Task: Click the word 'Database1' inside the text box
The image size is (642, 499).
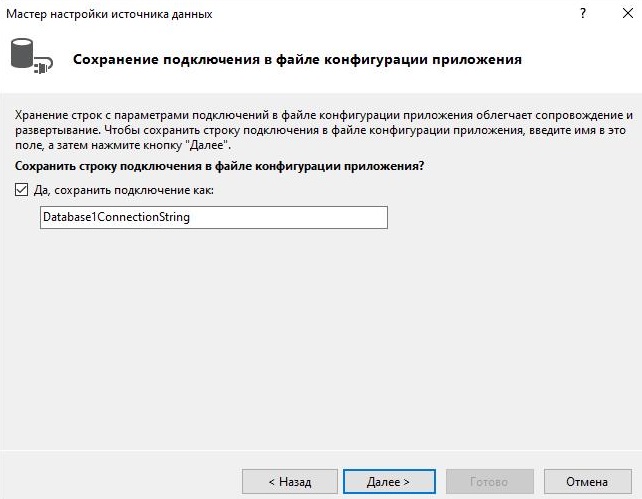Action: tap(69, 217)
